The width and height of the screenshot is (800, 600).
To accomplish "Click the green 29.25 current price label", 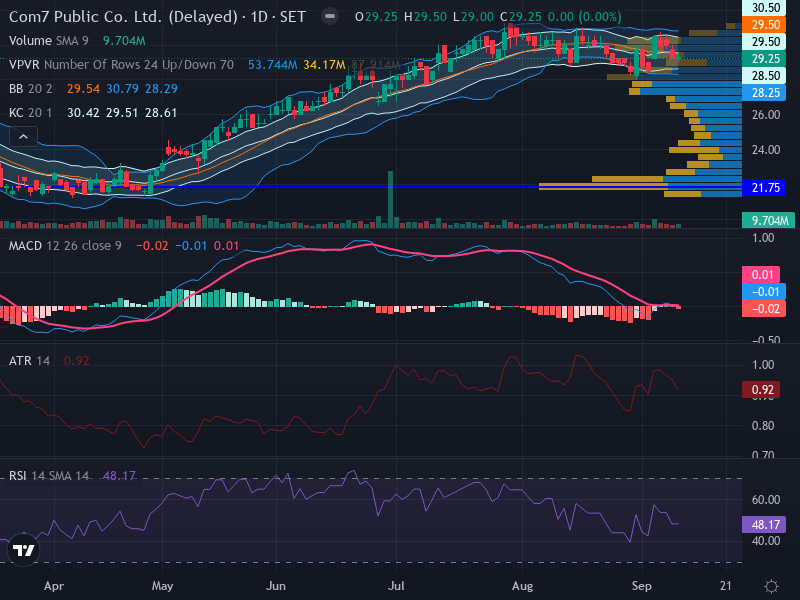I will coord(764,59).
